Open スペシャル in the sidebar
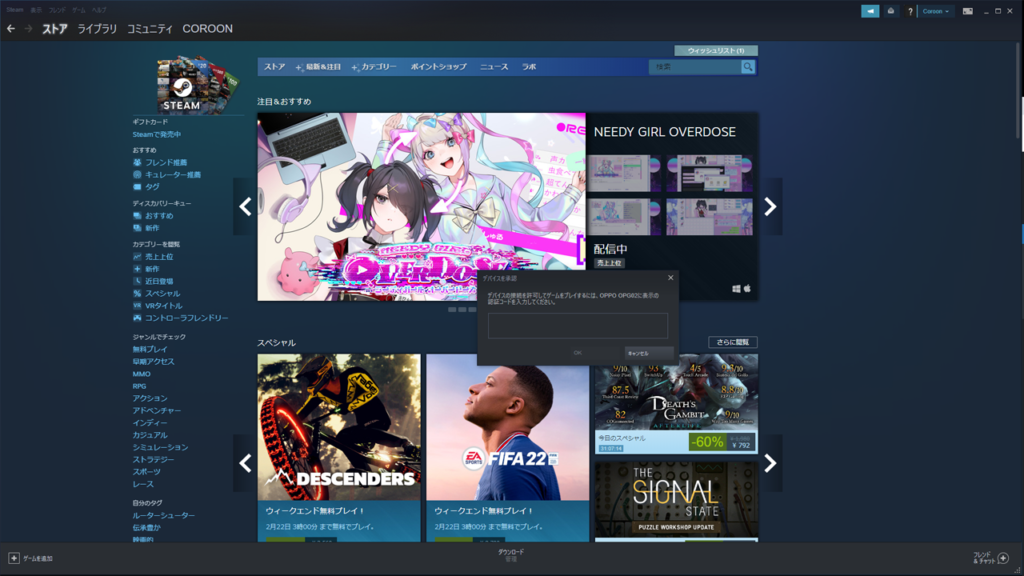The width and height of the screenshot is (1024, 576). (162, 294)
